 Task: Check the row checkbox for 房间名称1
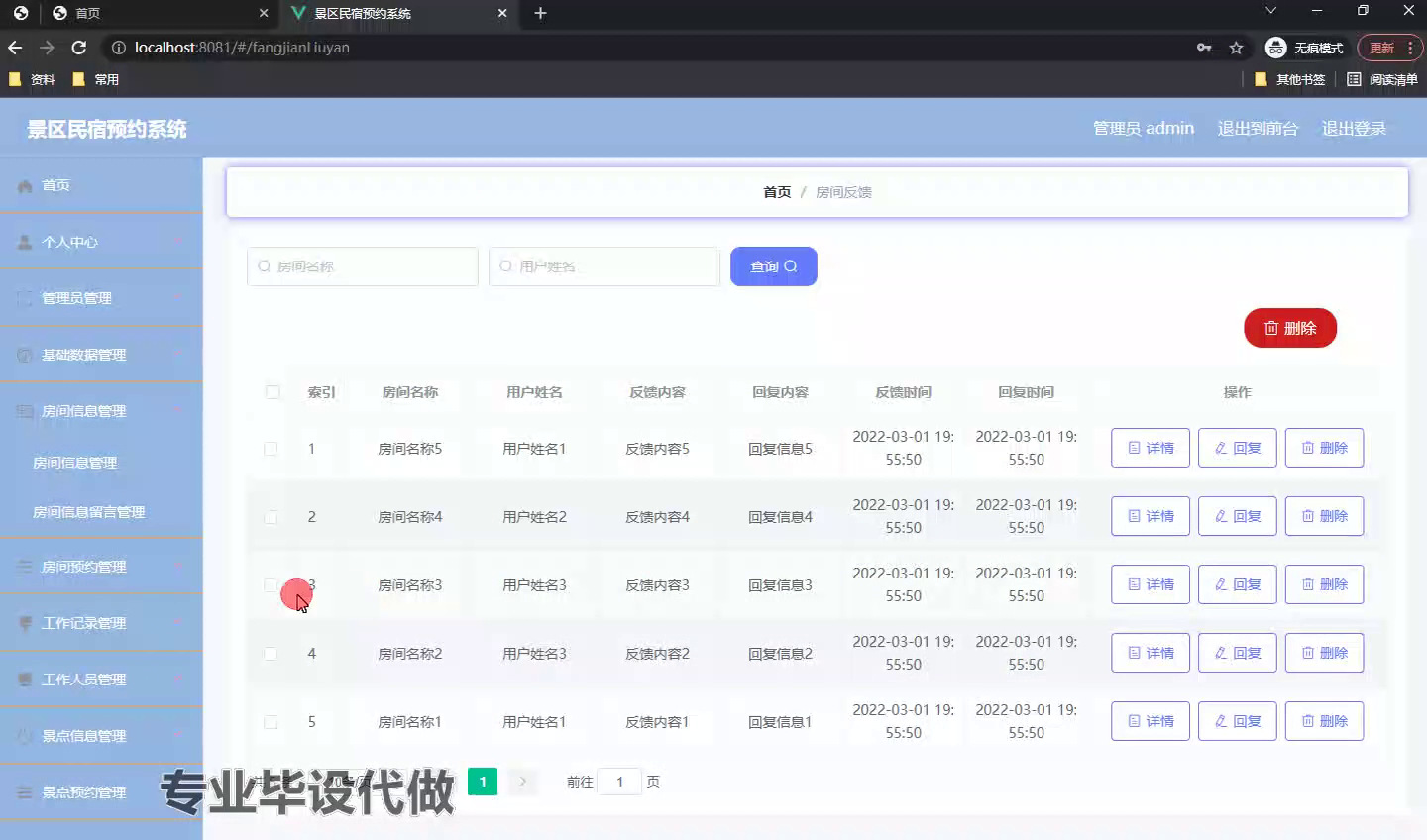pos(271,722)
